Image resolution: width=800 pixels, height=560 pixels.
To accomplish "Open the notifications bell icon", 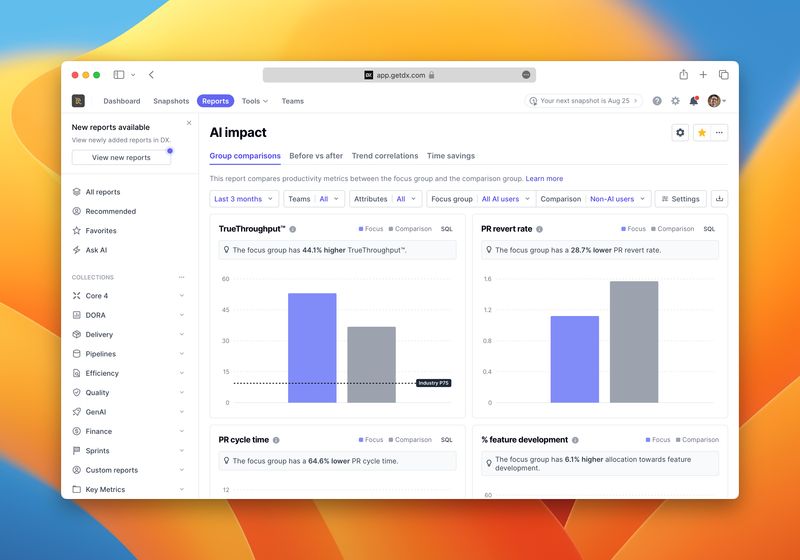I will 693,101.
